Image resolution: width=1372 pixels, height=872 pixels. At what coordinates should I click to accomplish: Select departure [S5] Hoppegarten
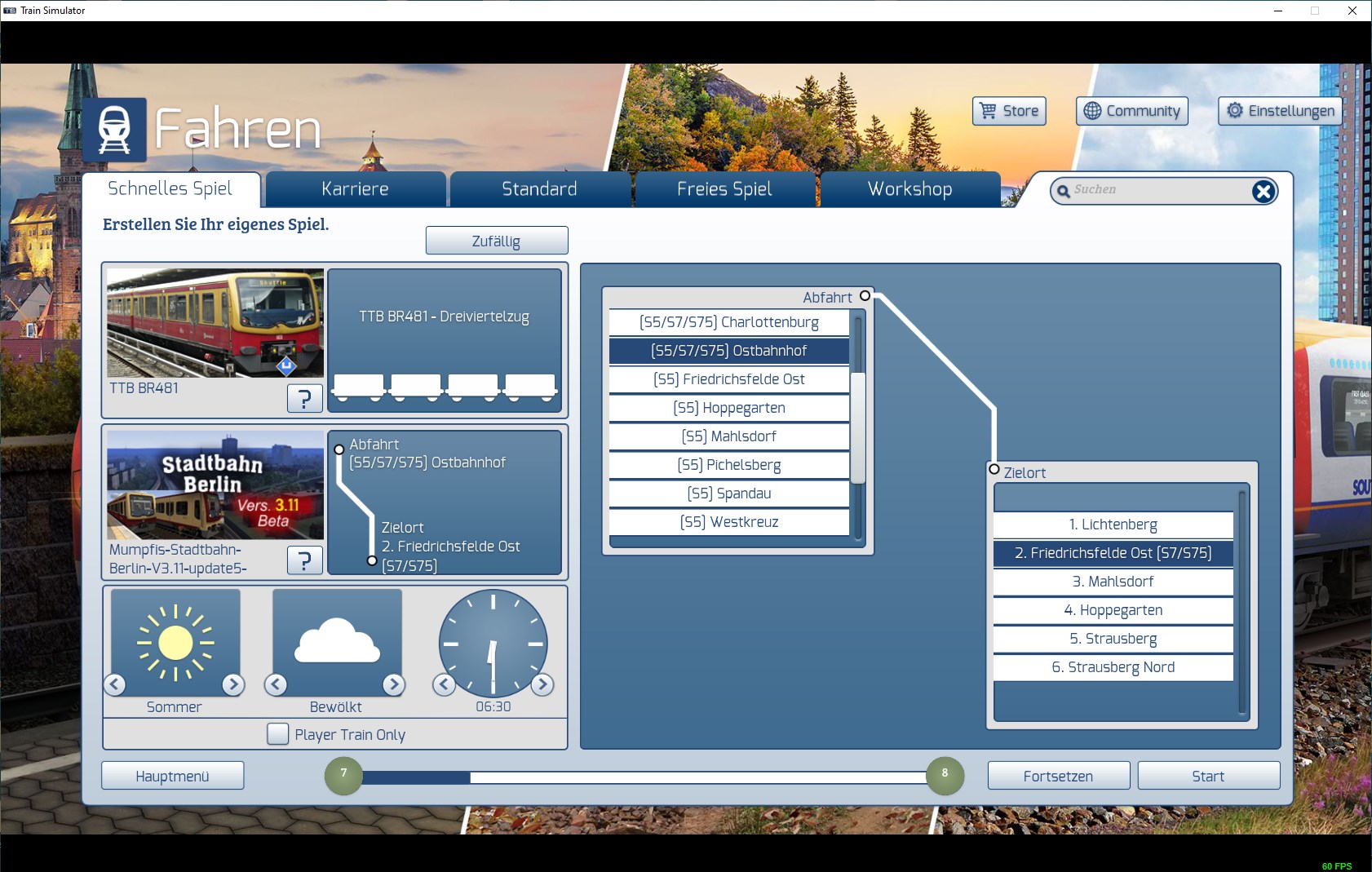729,408
